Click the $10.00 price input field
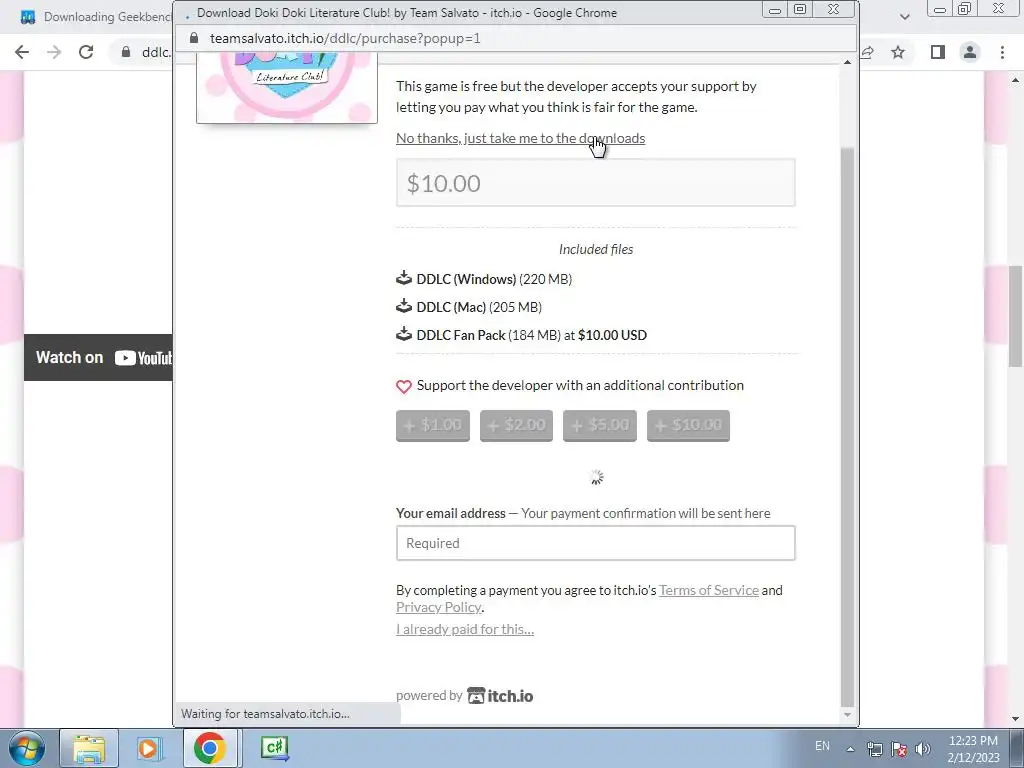1024x768 pixels. coord(596,183)
